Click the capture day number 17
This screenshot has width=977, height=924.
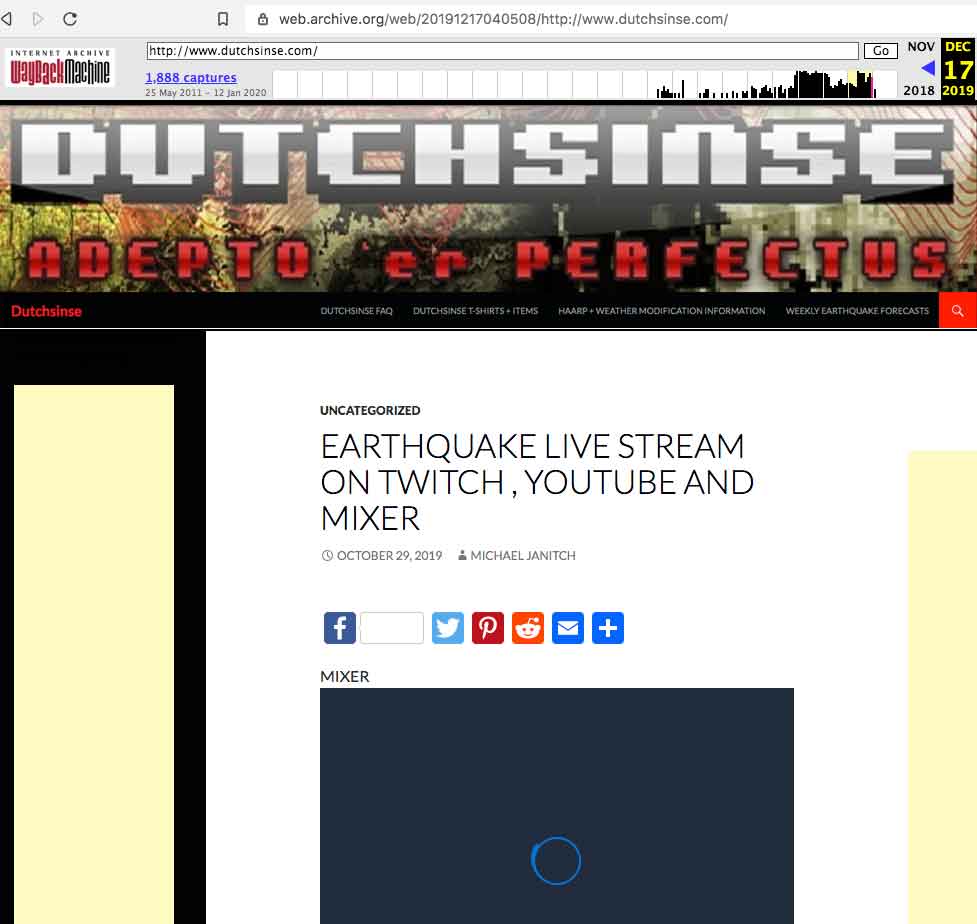958,70
